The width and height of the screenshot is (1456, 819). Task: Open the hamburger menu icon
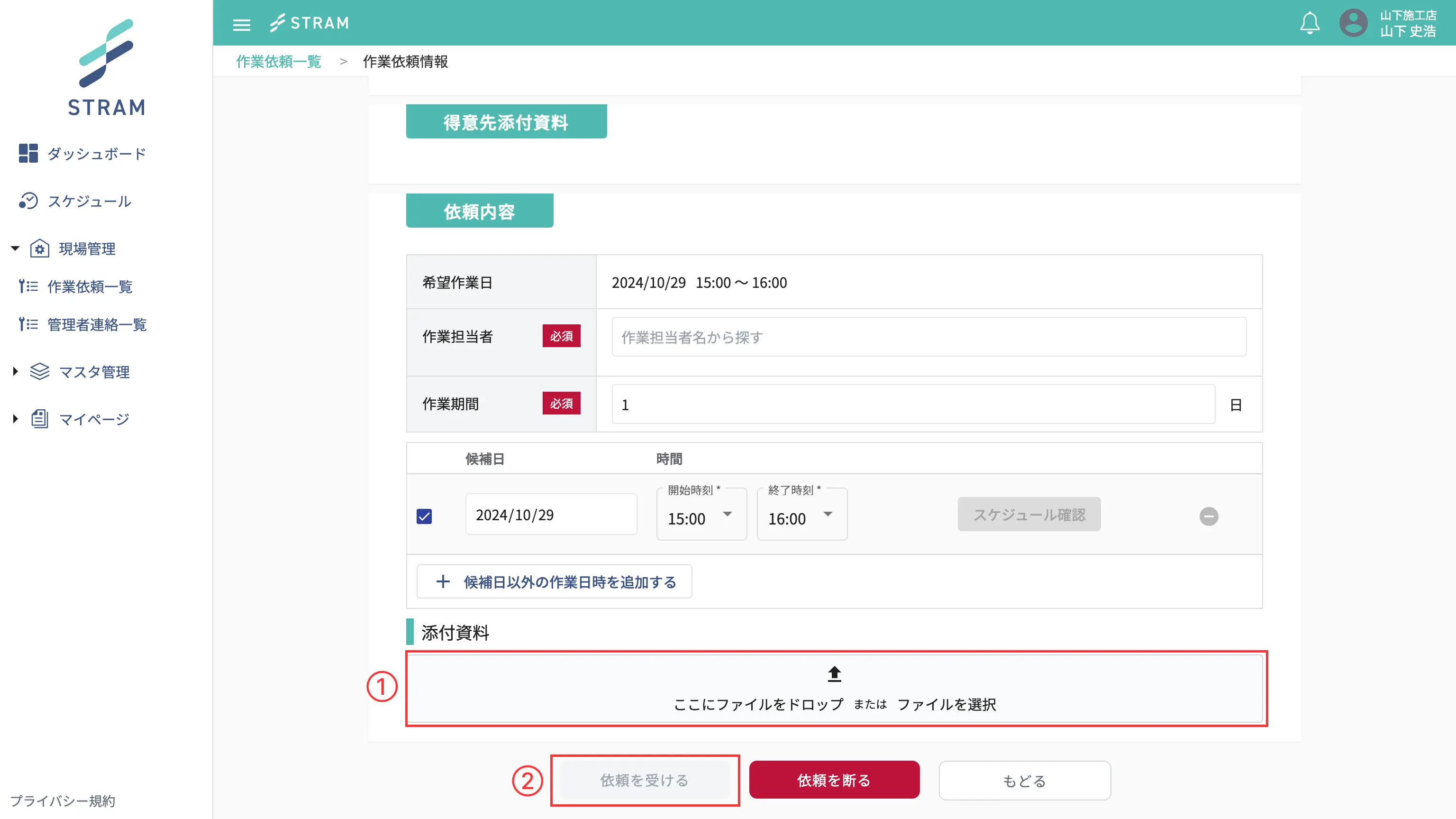pyautogui.click(x=241, y=24)
